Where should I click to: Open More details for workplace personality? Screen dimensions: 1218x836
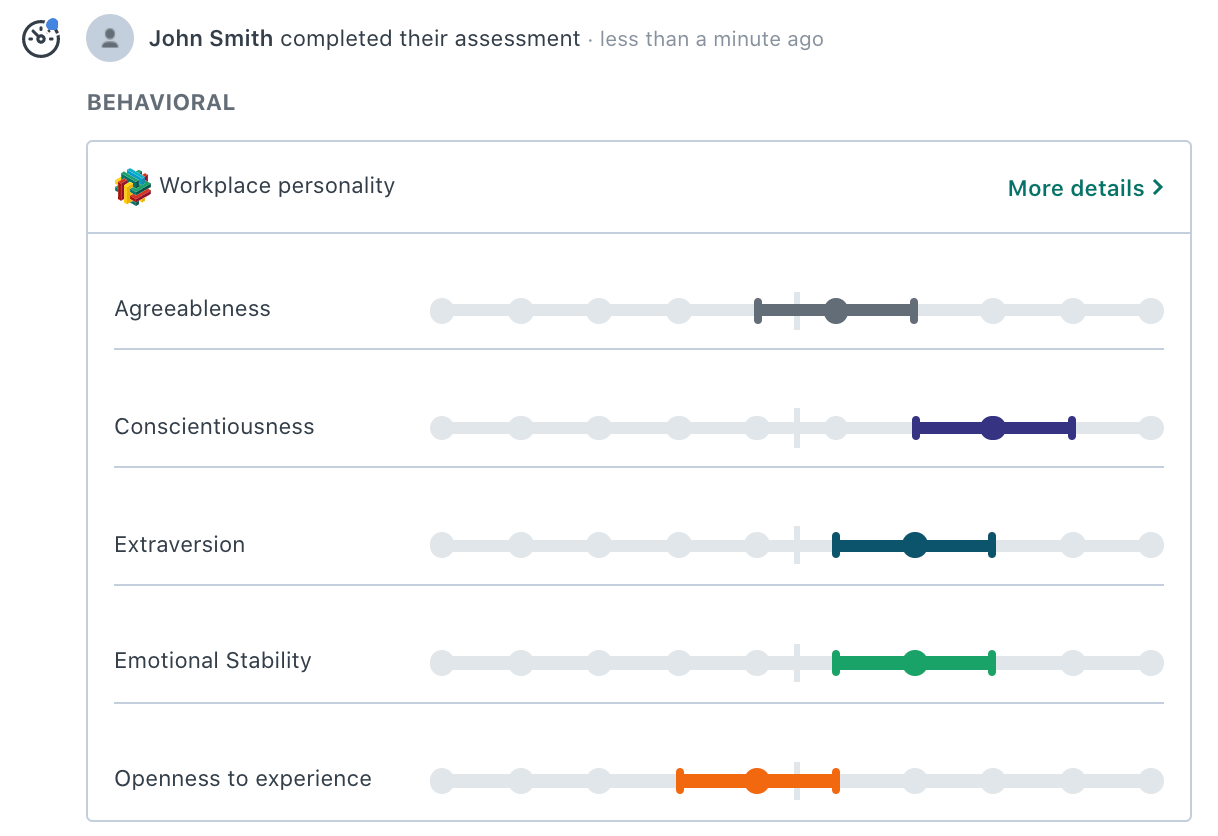[1075, 188]
